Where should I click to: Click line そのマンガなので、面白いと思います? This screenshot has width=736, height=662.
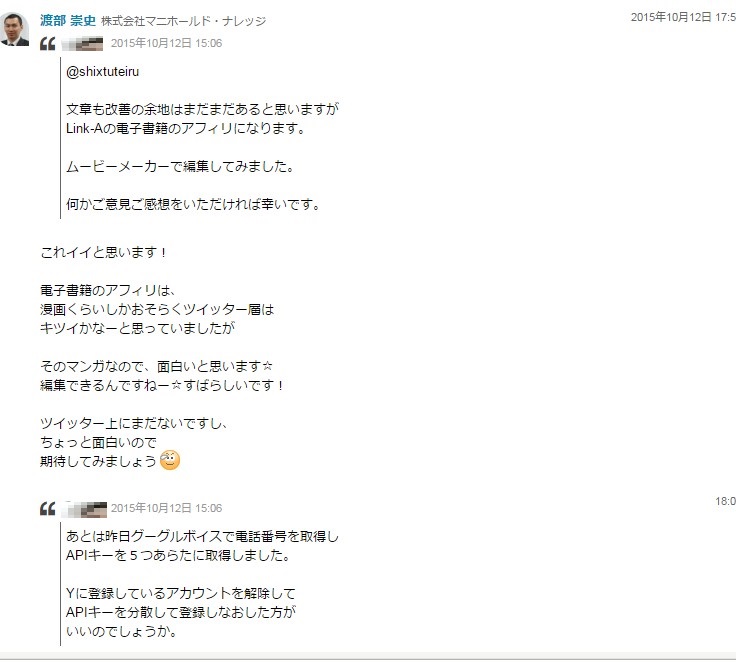[x=156, y=366]
